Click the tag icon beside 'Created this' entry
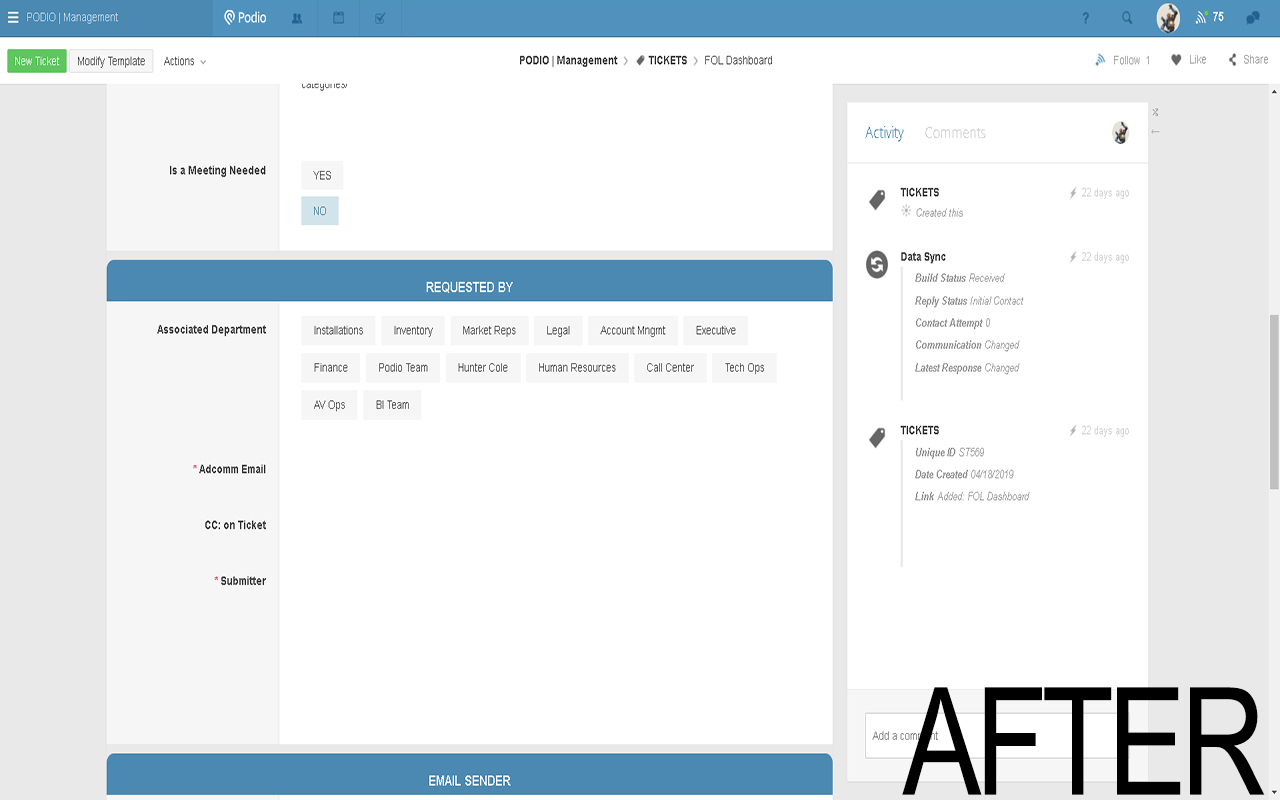 (877, 201)
